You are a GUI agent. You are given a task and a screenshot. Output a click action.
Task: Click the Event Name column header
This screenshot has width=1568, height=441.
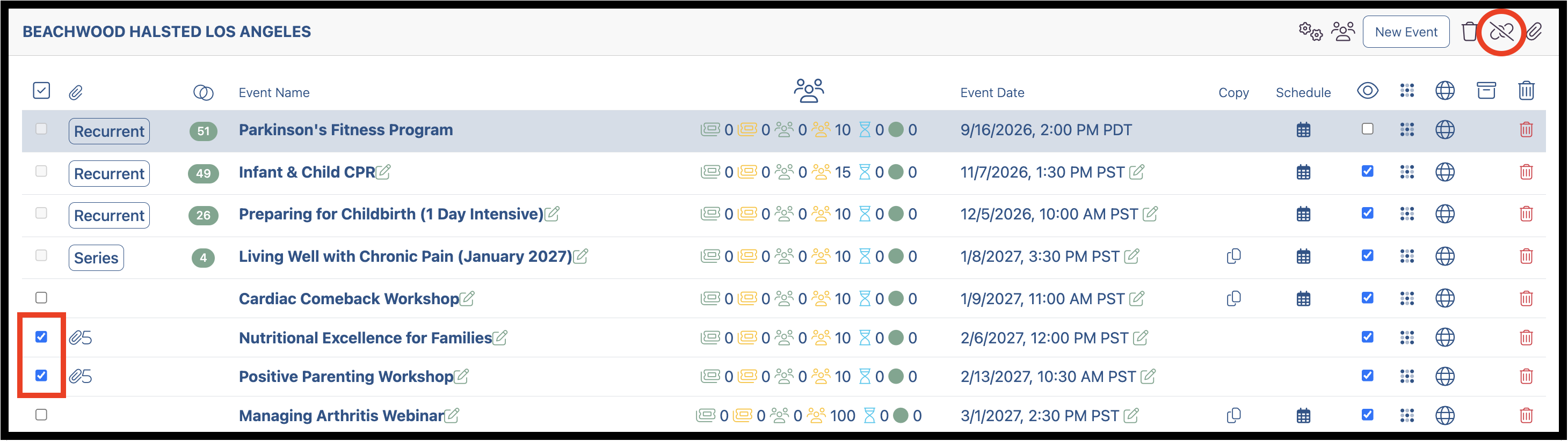click(x=274, y=92)
